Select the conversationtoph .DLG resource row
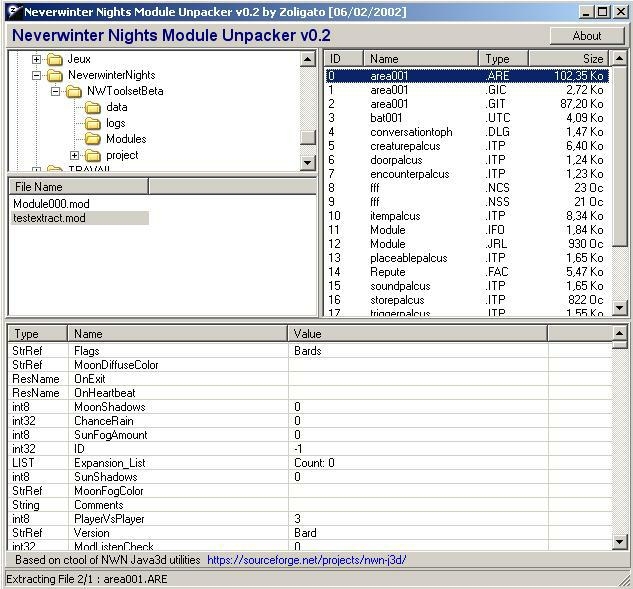633x589 pixels. [411, 132]
